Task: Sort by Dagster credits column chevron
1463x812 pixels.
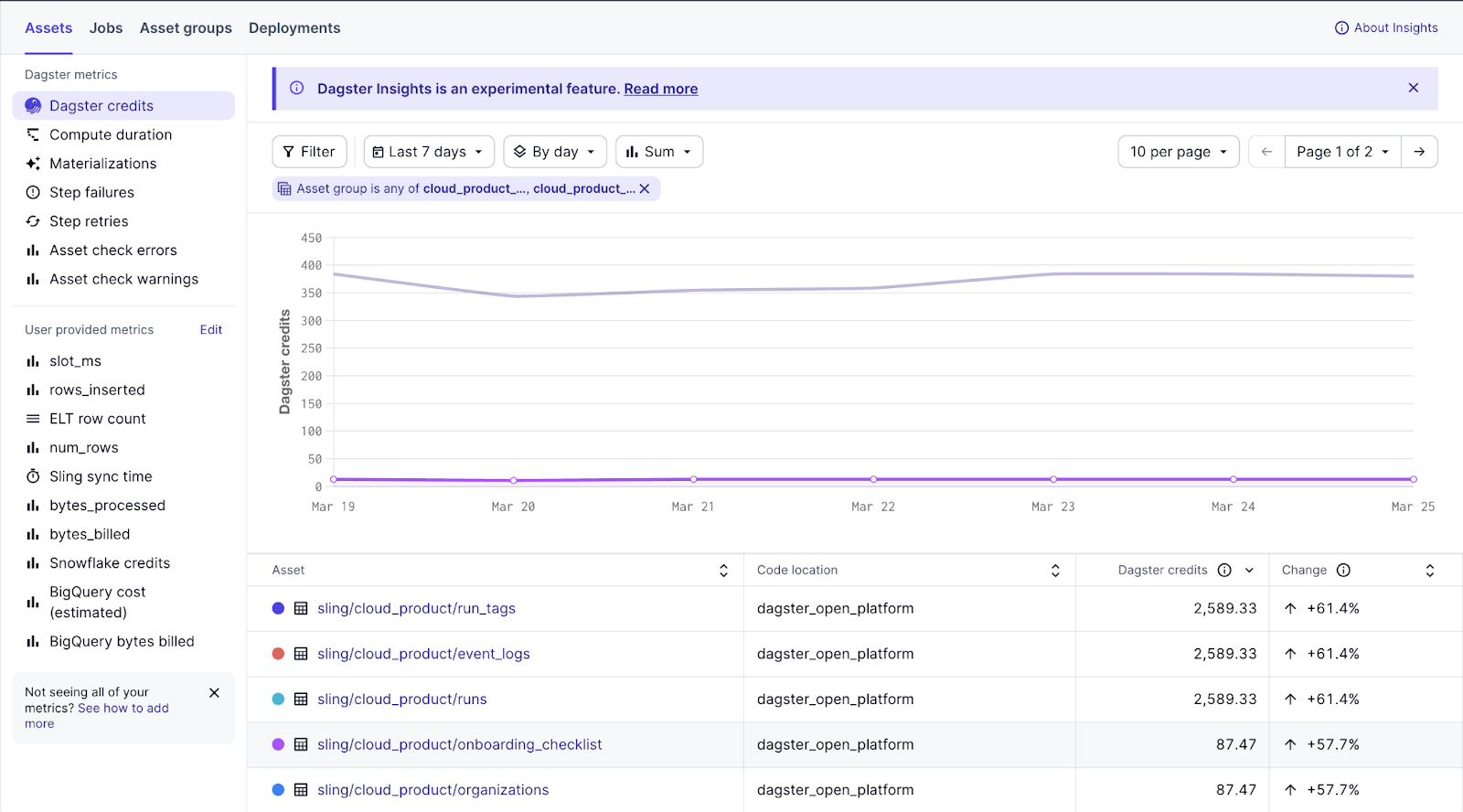Action: point(1249,571)
